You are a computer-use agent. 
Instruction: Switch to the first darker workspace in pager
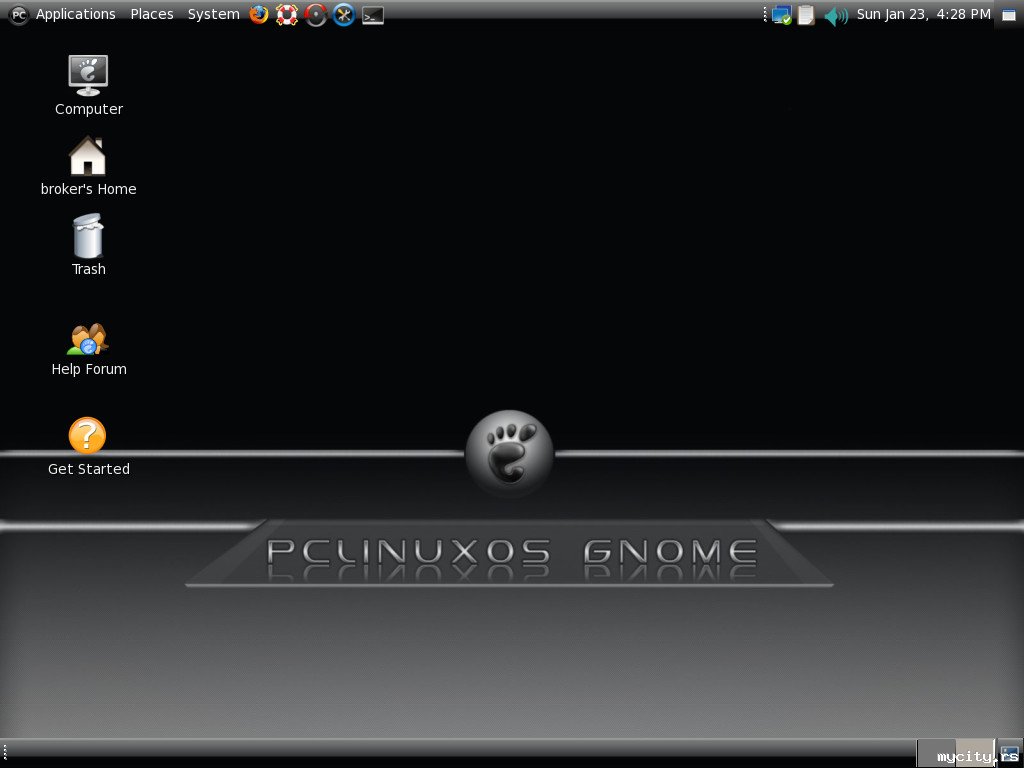click(x=936, y=753)
